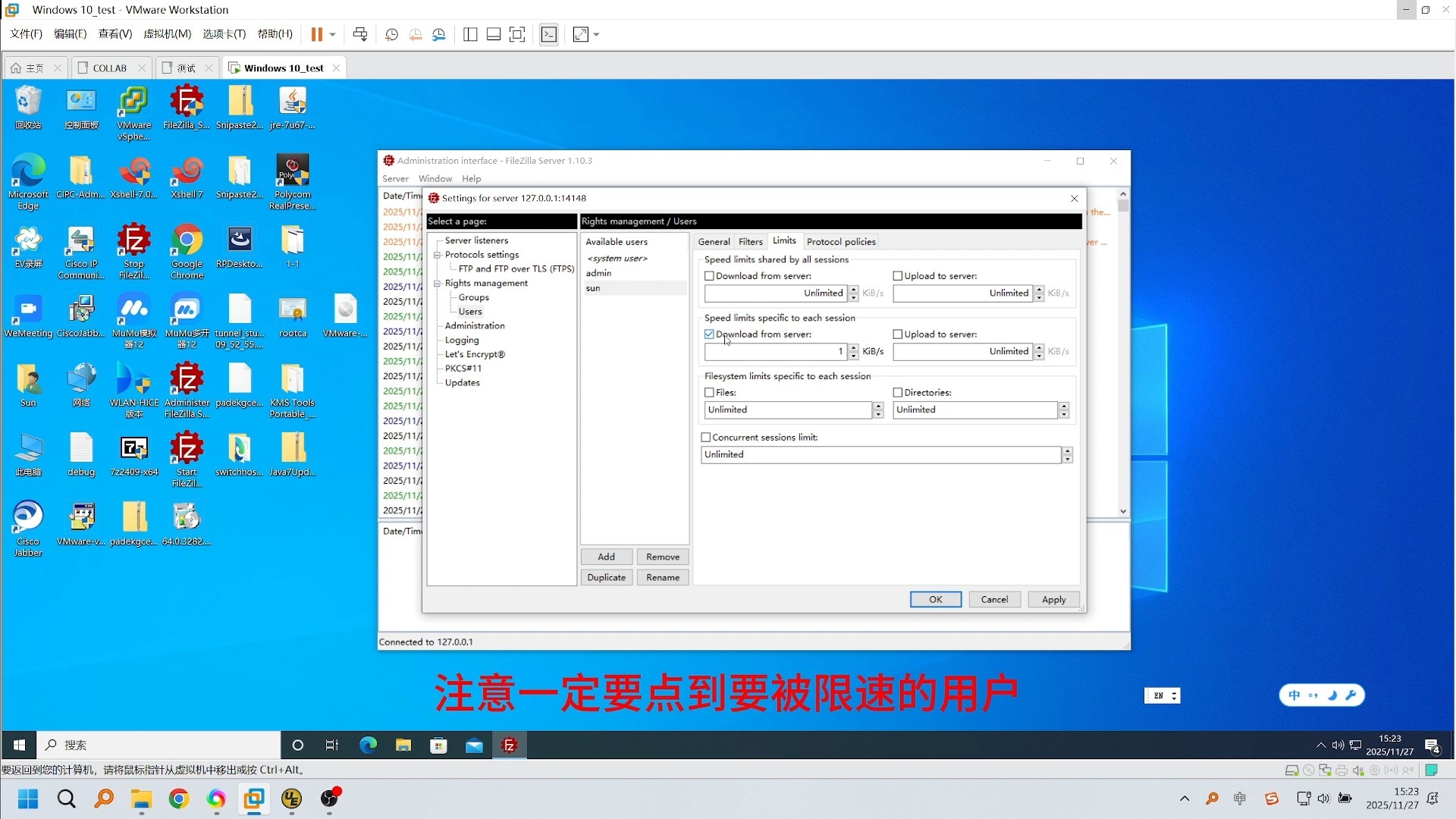Adjust Files limit spinner arrows
Image resolution: width=1456 pixels, height=819 pixels.
878,410
